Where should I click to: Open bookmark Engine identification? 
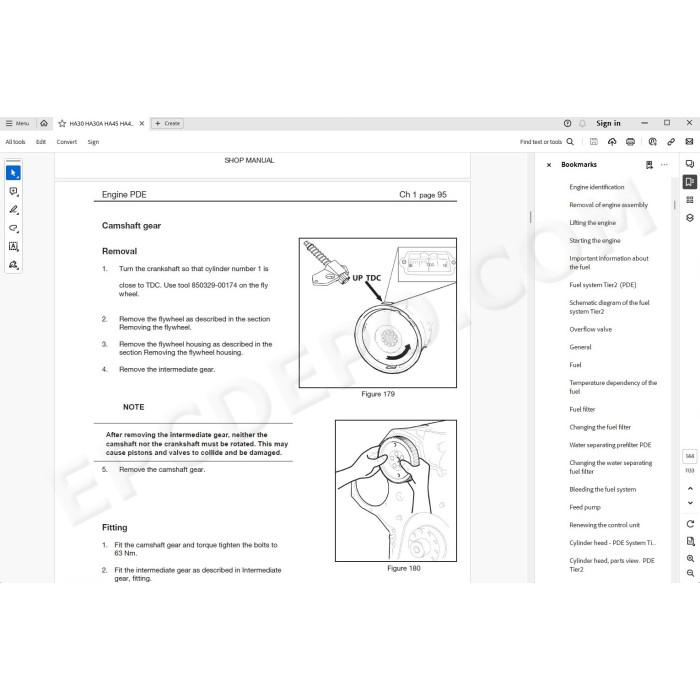tap(597, 187)
